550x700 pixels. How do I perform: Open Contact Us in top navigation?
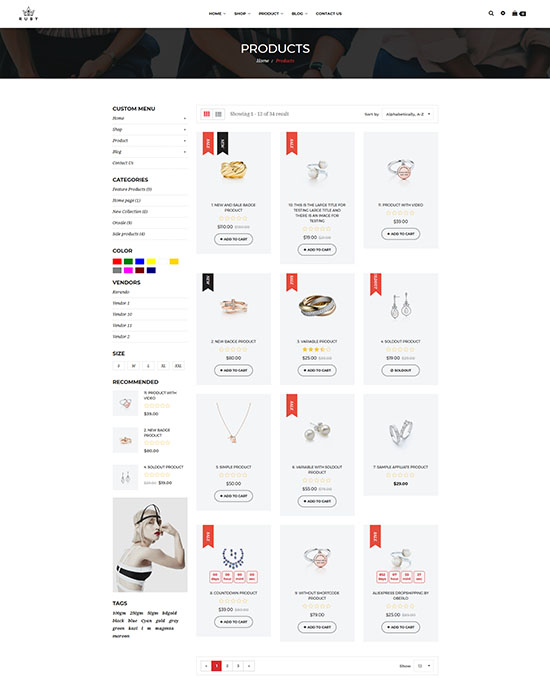(x=329, y=14)
